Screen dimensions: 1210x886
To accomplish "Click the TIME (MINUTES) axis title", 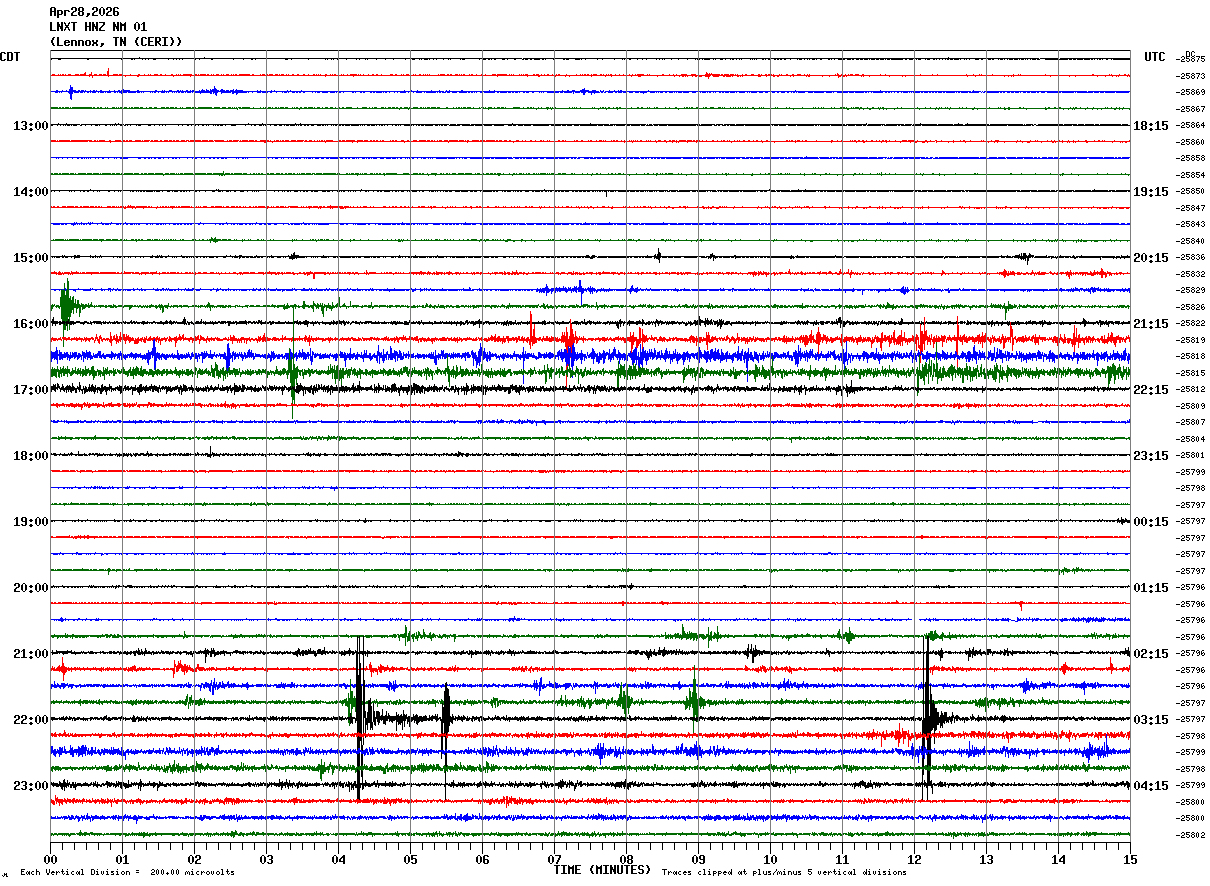I will coord(602,870).
